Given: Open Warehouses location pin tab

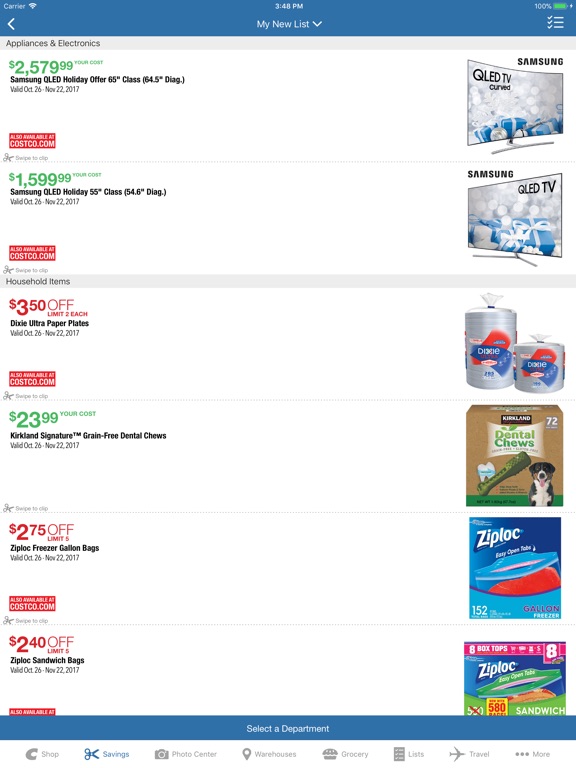Looking at the screenshot, I should pyautogui.click(x=269, y=754).
